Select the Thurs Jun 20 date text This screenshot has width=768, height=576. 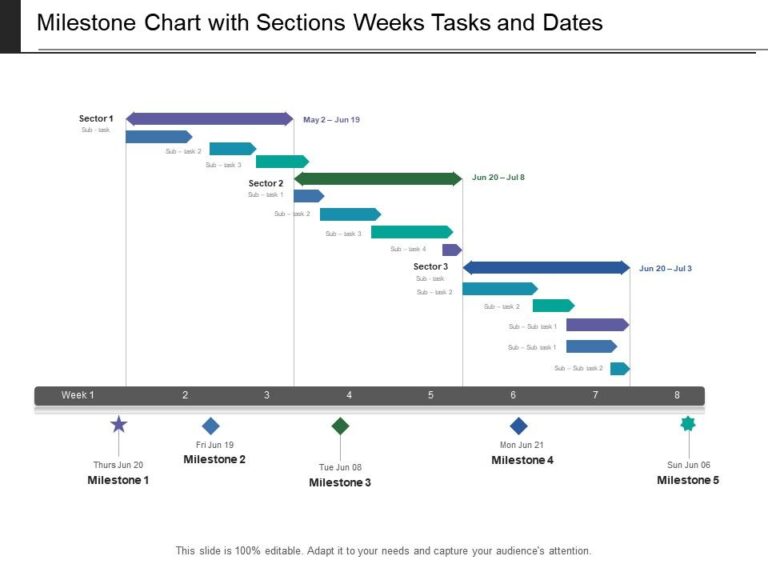pos(118,465)
